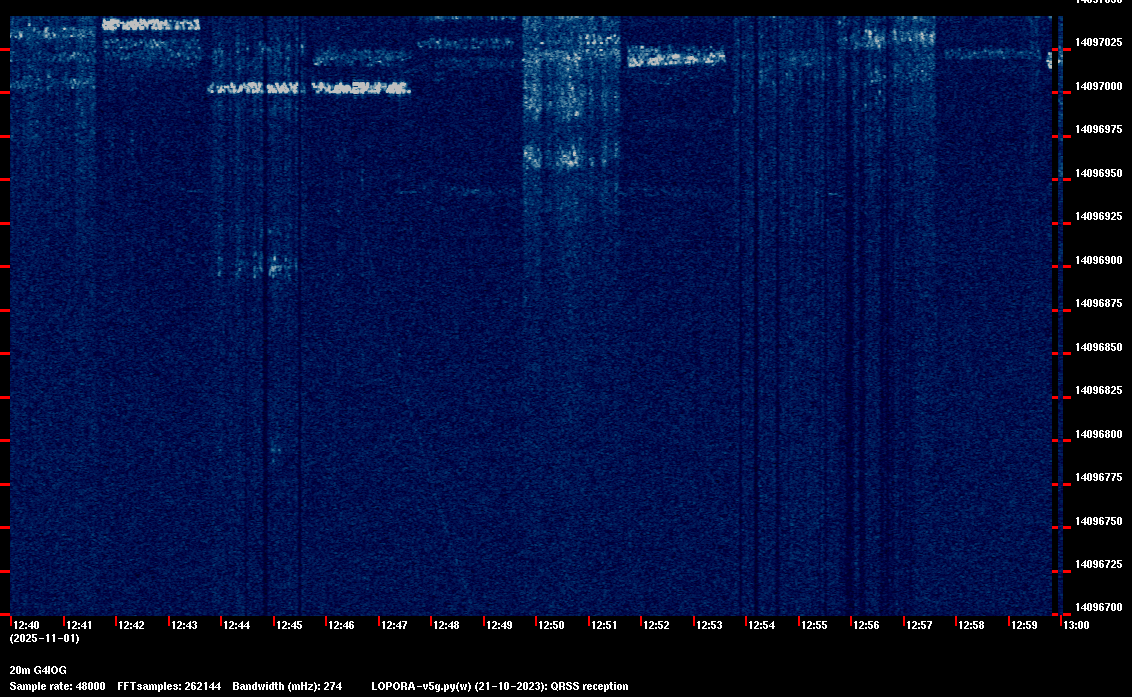Select the 14097025 frequency label
This screenshot has height=697, width=1132.
pos(1099,43)
